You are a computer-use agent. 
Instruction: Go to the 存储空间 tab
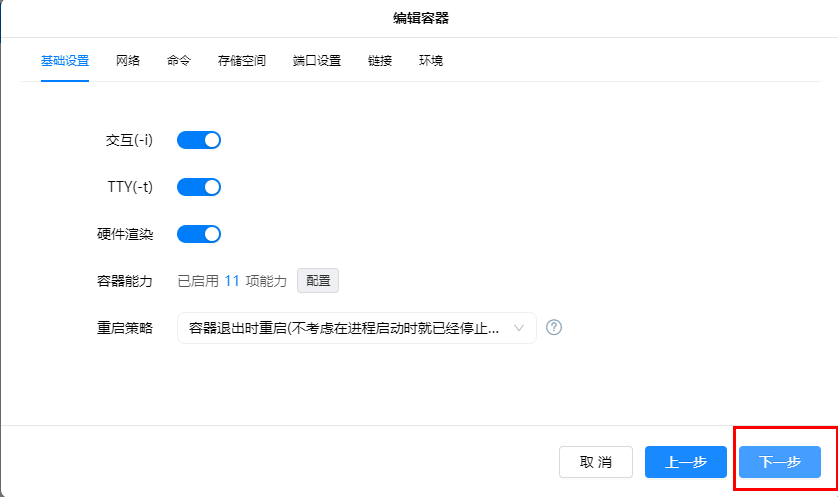click(242, 61)
